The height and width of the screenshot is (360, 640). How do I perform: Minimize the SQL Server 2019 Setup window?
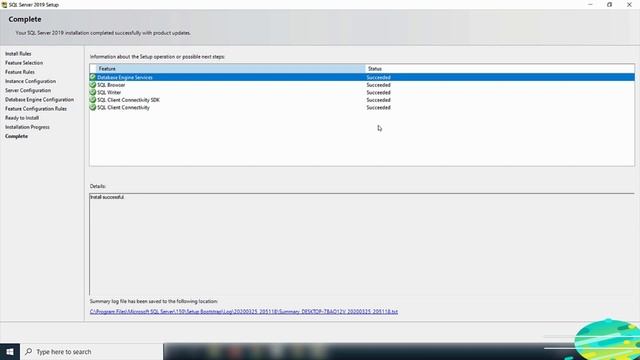tap(590, 4)
